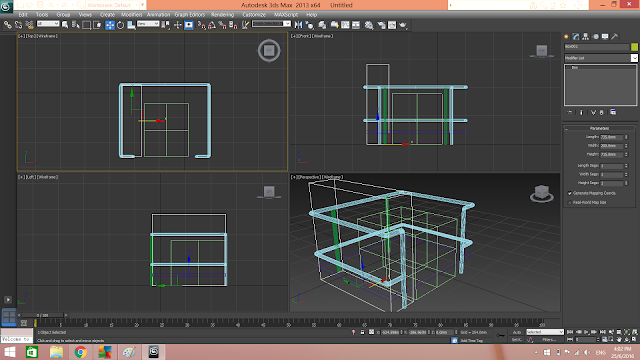Image resolution: width=640 pixels, height=360 pixels.
Task: Click Configure Modifier Sets button
Action: coord(613,112)
